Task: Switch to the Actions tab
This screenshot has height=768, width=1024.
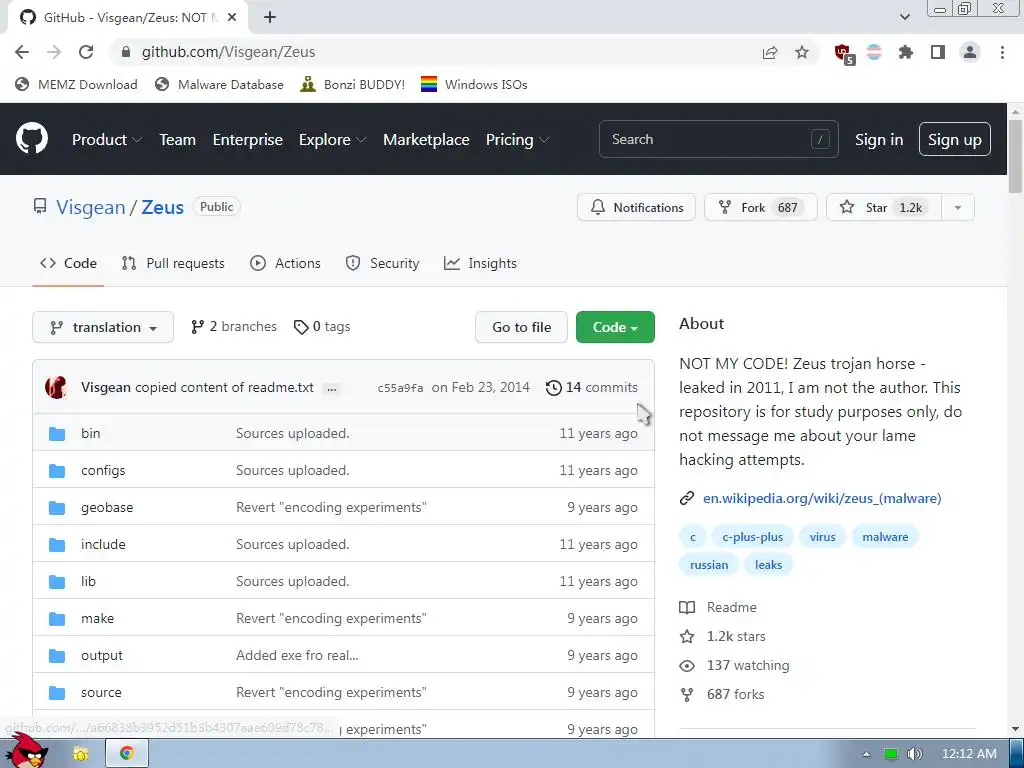Action: [285, 263]
